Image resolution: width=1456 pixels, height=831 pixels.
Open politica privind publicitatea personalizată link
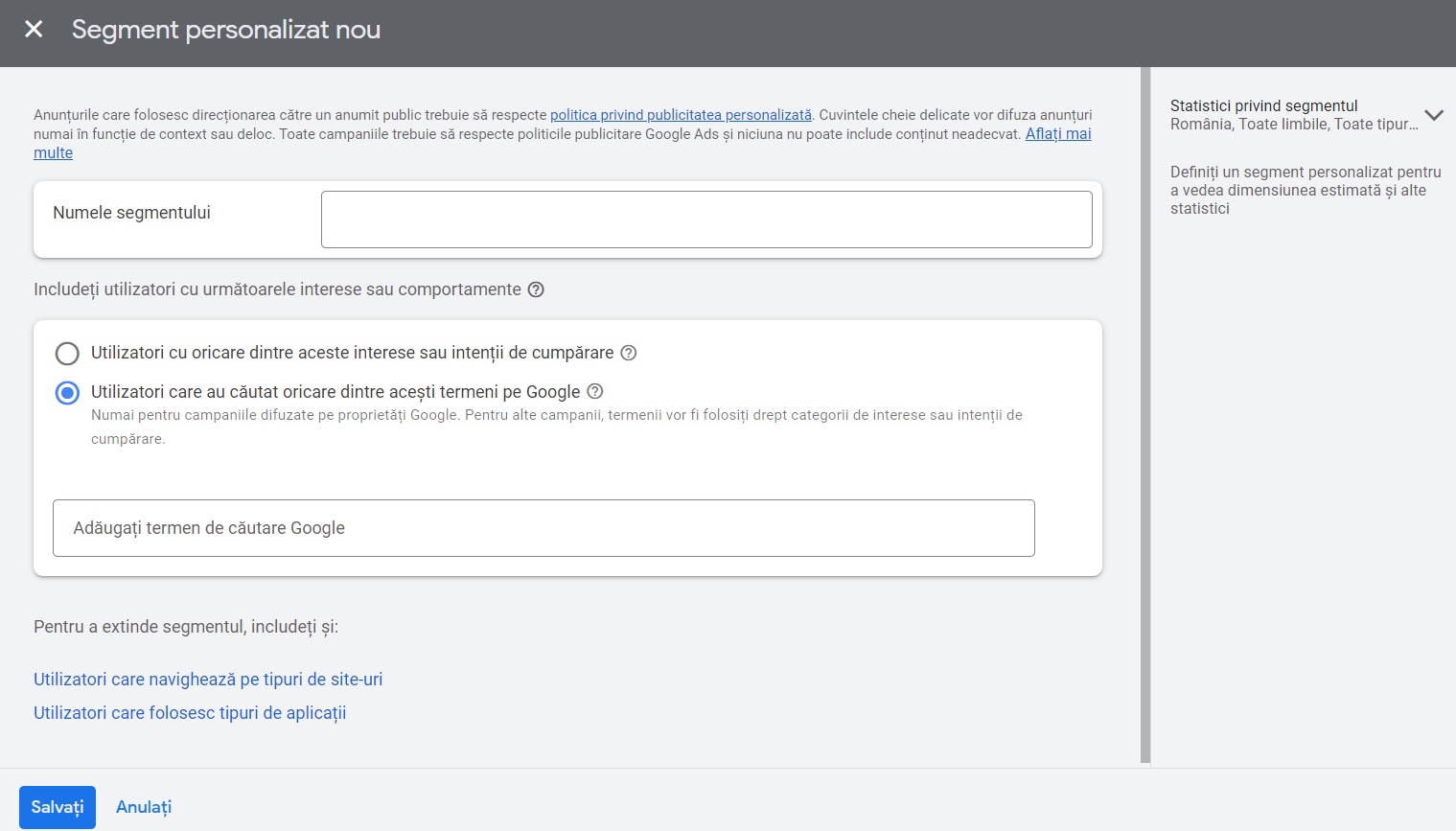click(x=681, y=115)
